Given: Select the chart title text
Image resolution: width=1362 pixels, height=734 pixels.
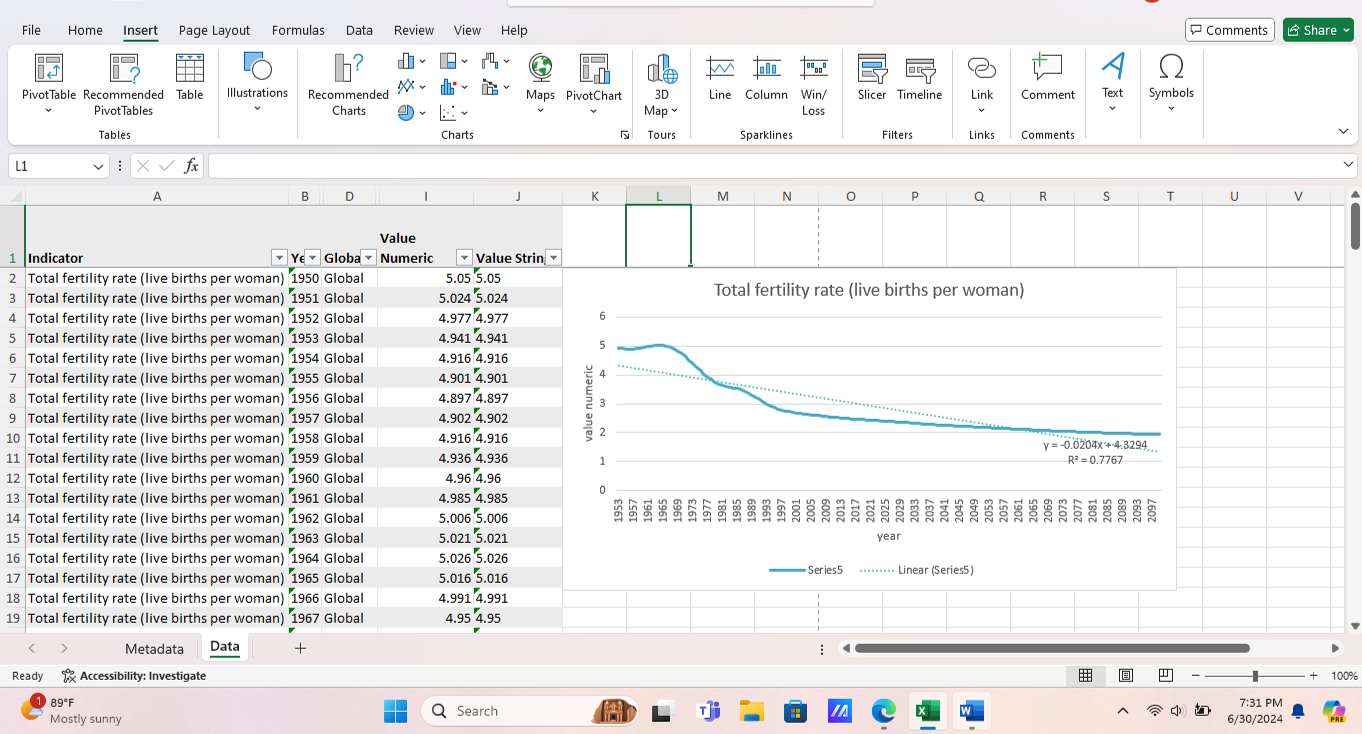Looking at the screenshot, I should (868, 290).
